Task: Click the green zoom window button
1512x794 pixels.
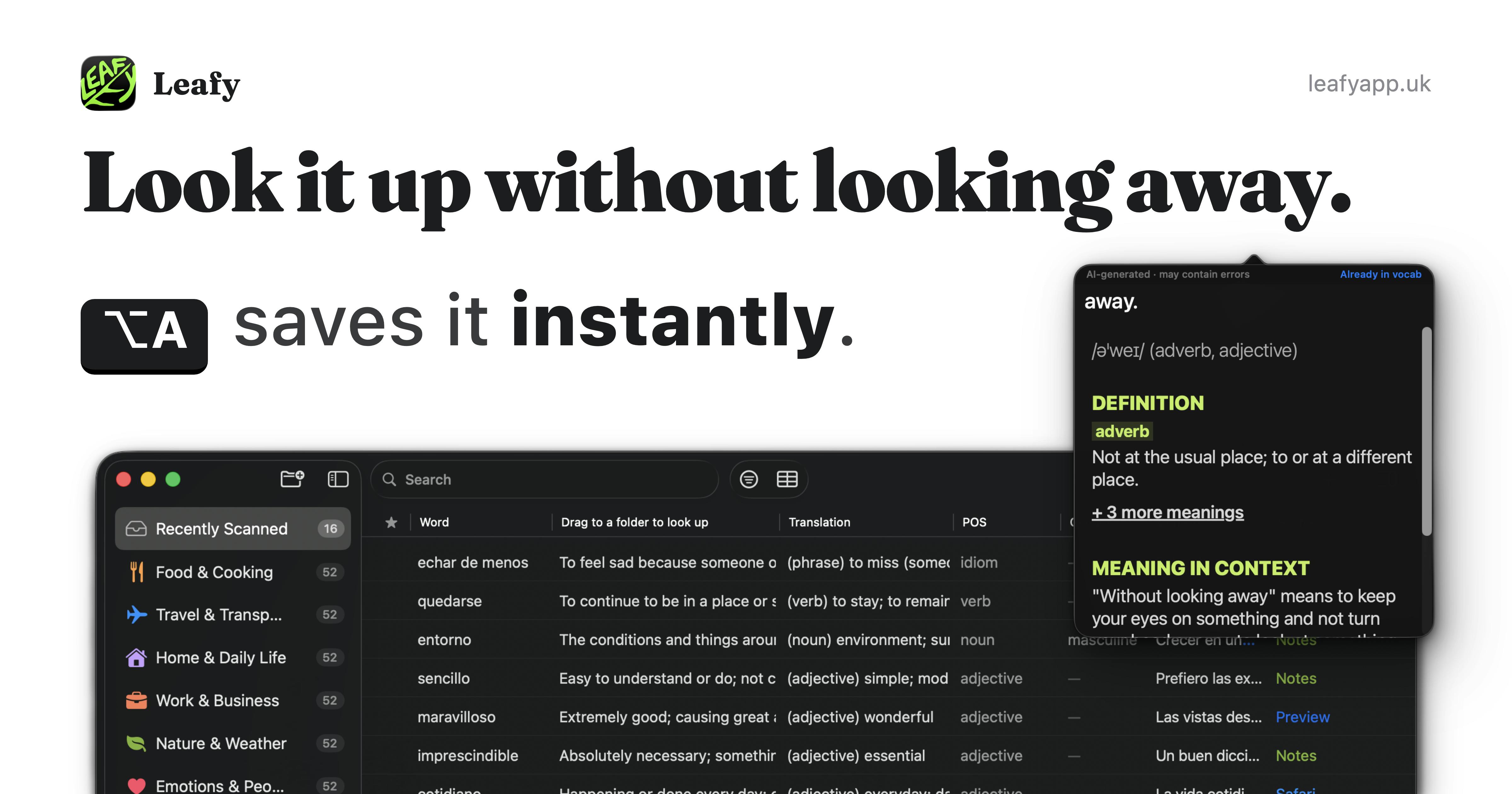Action: pyautogui.click(x=173, y=479)
